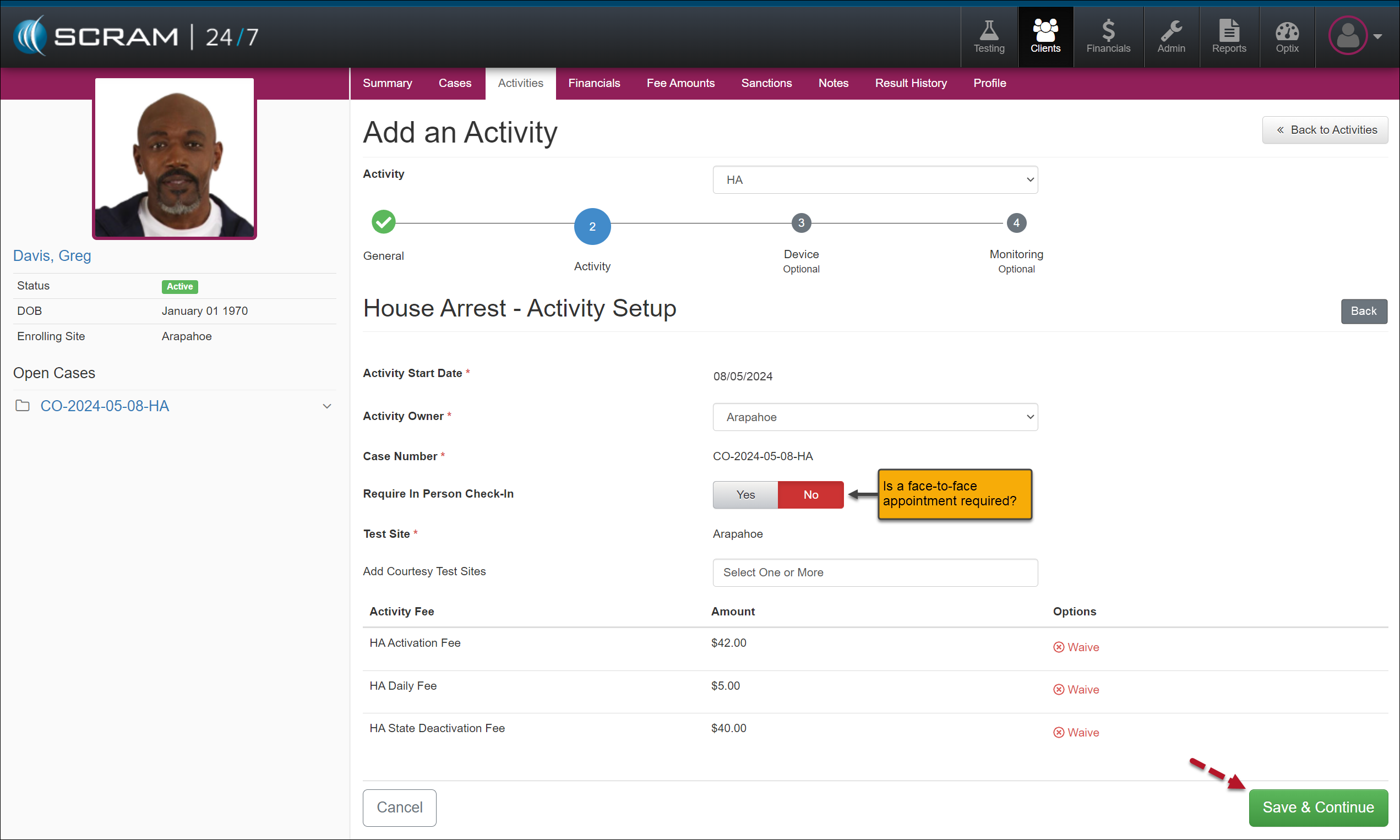This screenshot has height=840, width=1400.
Task: Switch to the Sanctions tab
Action: [766, 83]
